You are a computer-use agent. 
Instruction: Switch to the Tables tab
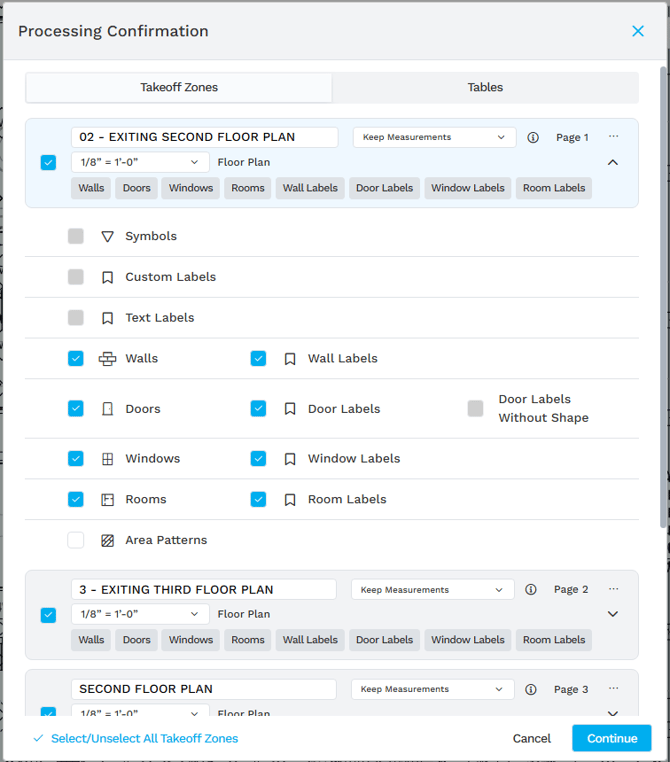pyautogui.click(x=485, y=87)
